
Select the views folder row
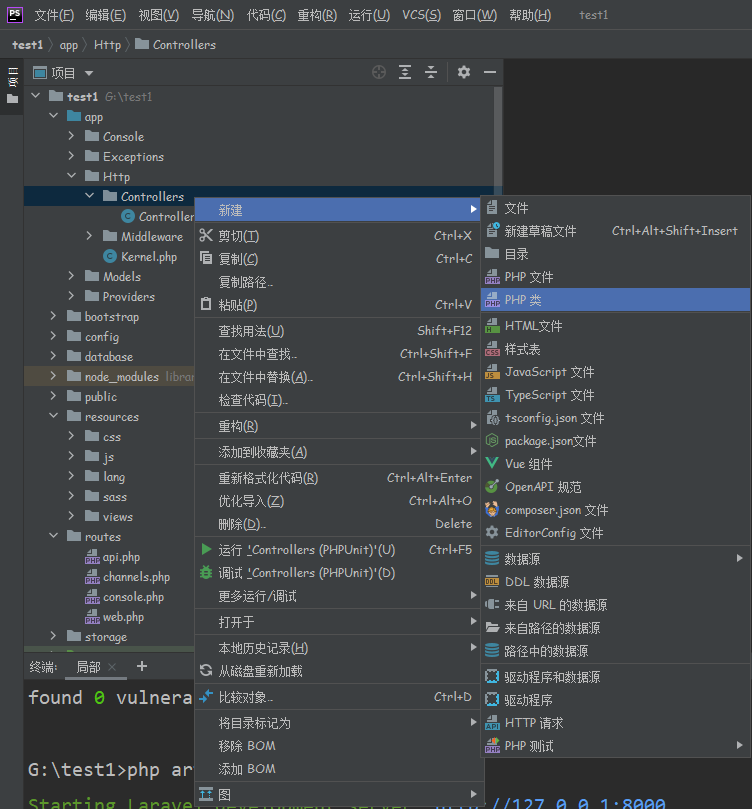pos(109,516)
